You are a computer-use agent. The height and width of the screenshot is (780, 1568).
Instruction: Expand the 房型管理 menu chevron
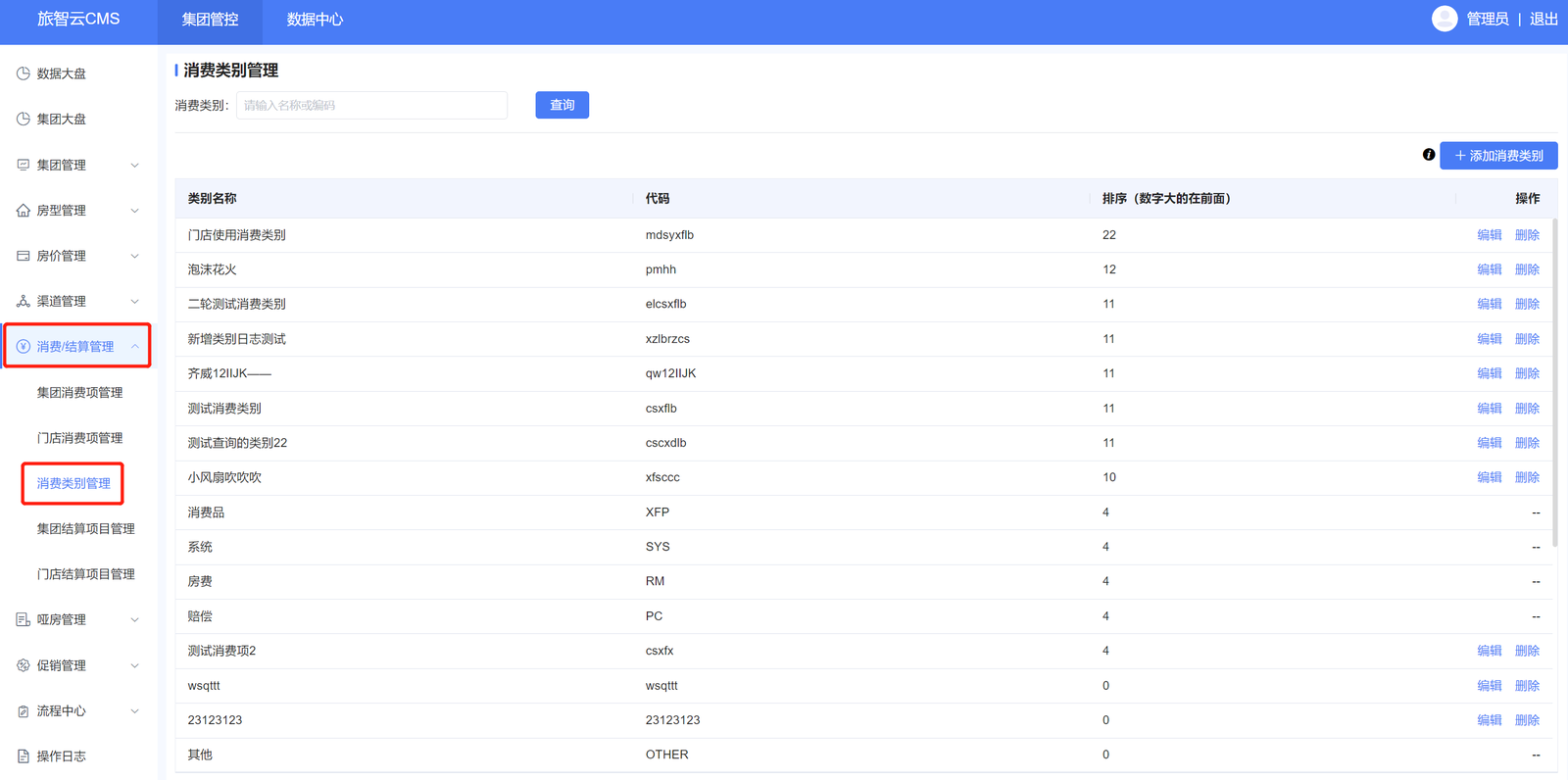click(135, 210)
